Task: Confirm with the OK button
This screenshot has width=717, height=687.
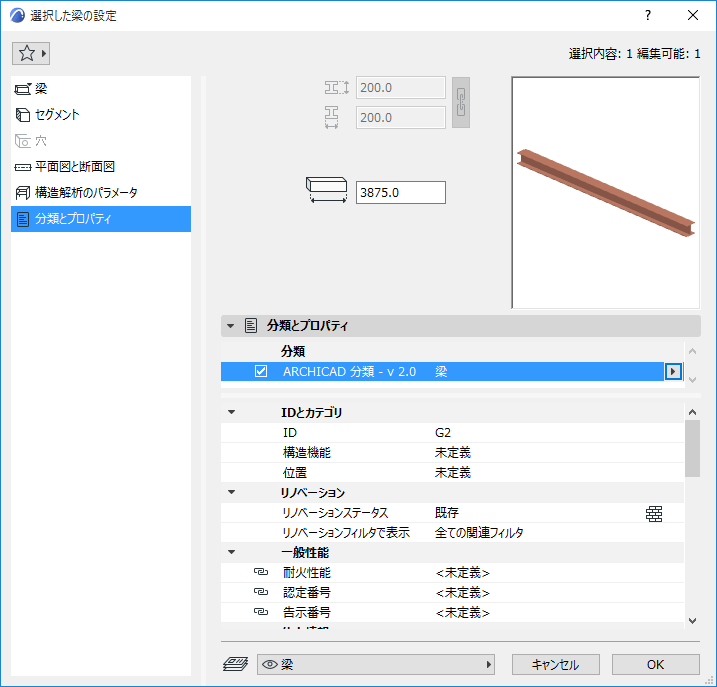Action: click(x=656, y=665)
